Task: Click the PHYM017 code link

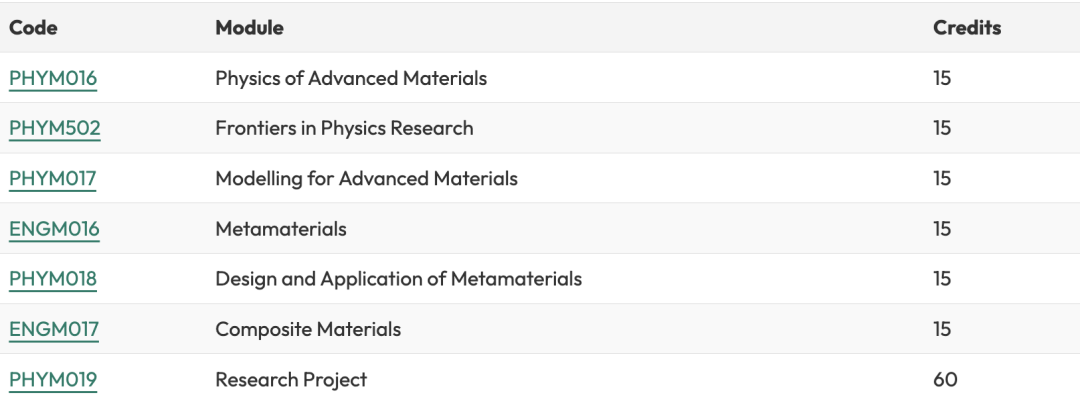Action: click(53, 179)
